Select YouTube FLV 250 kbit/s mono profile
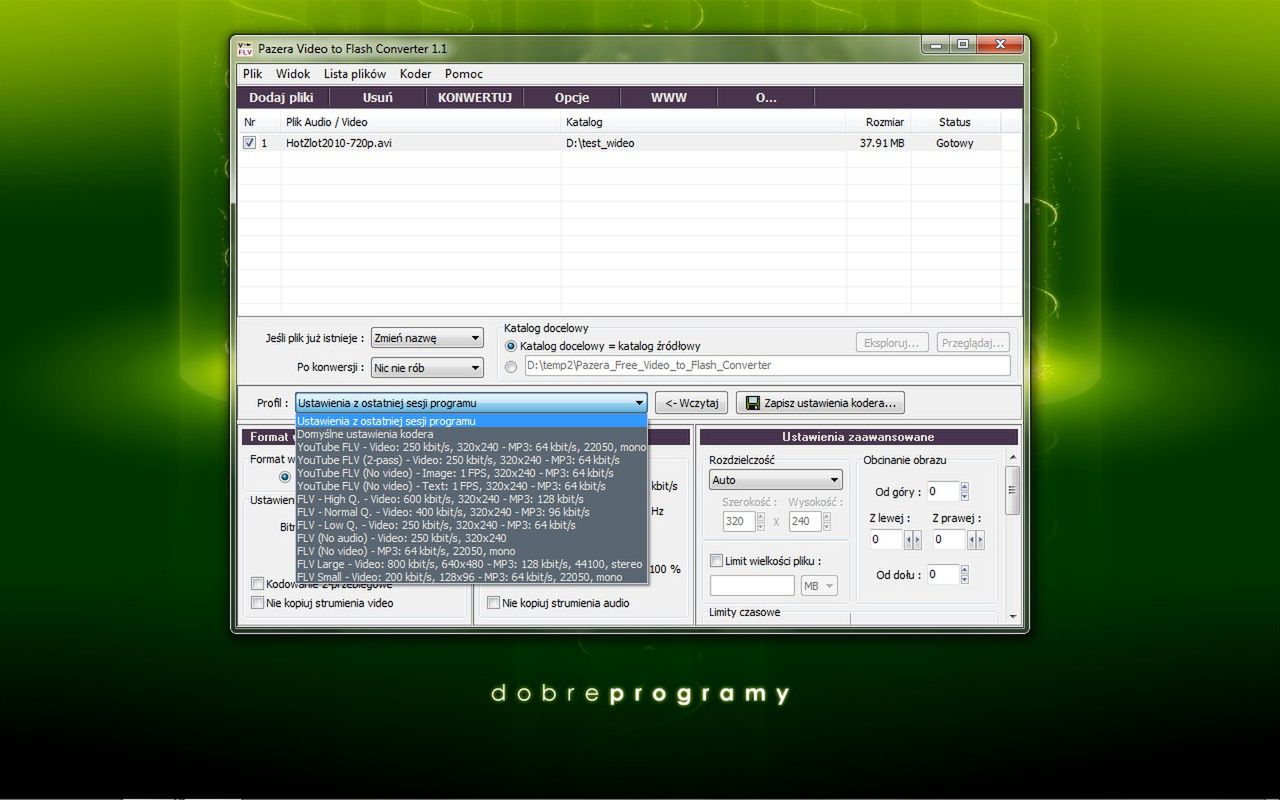This screenshot has height=800, width=1280. click(x=472, y=447)
